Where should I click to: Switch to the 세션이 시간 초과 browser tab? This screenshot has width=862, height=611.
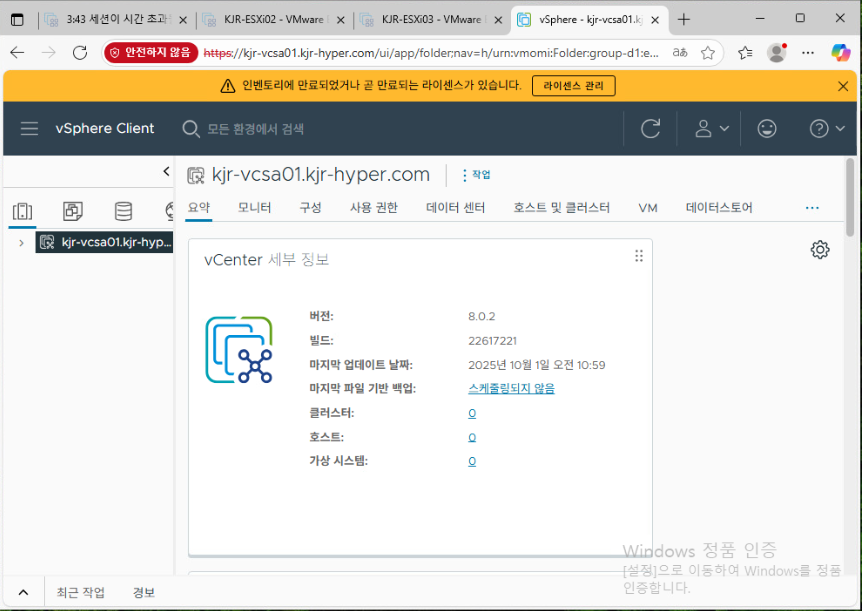coord(115,20)
